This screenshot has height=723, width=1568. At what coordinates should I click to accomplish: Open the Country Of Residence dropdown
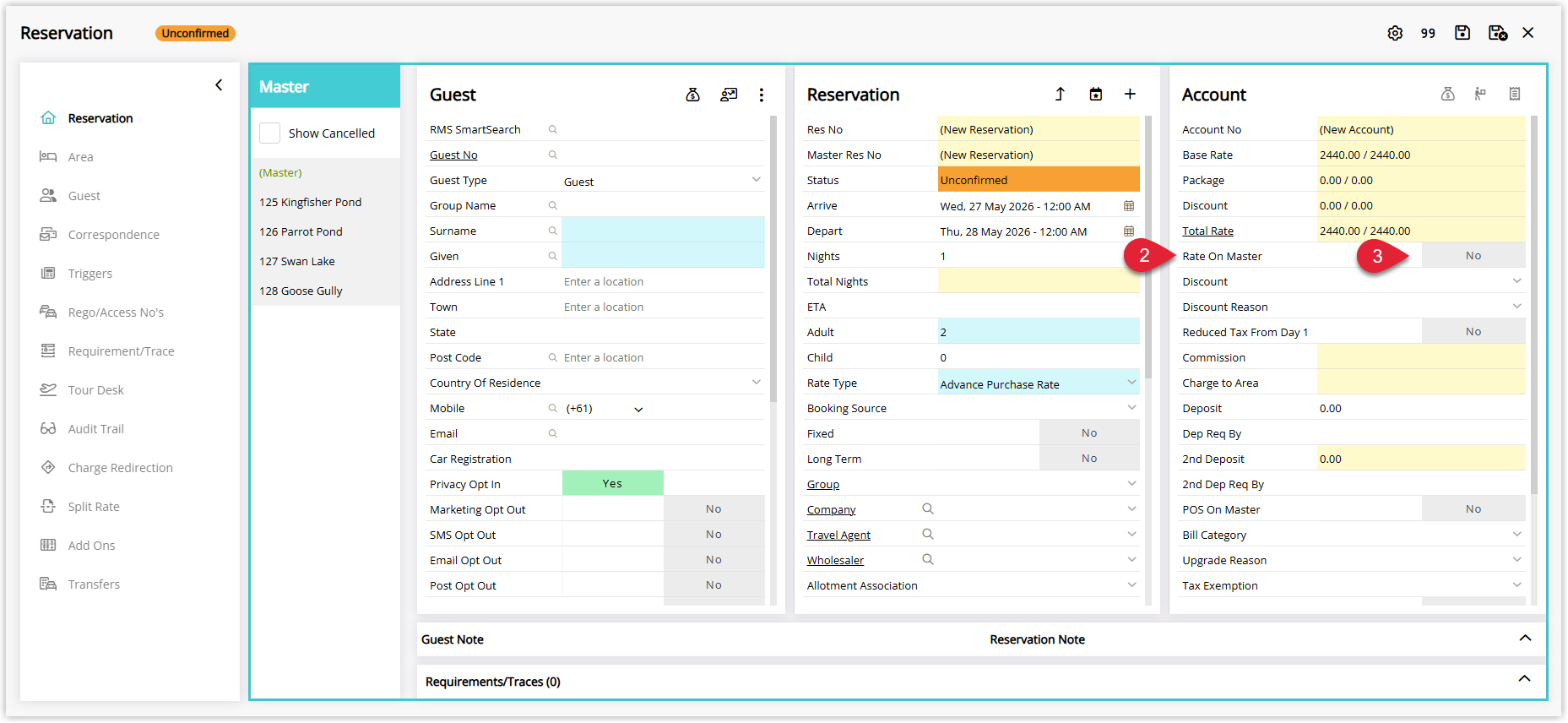pyautogui.click(x=756, y=383)
